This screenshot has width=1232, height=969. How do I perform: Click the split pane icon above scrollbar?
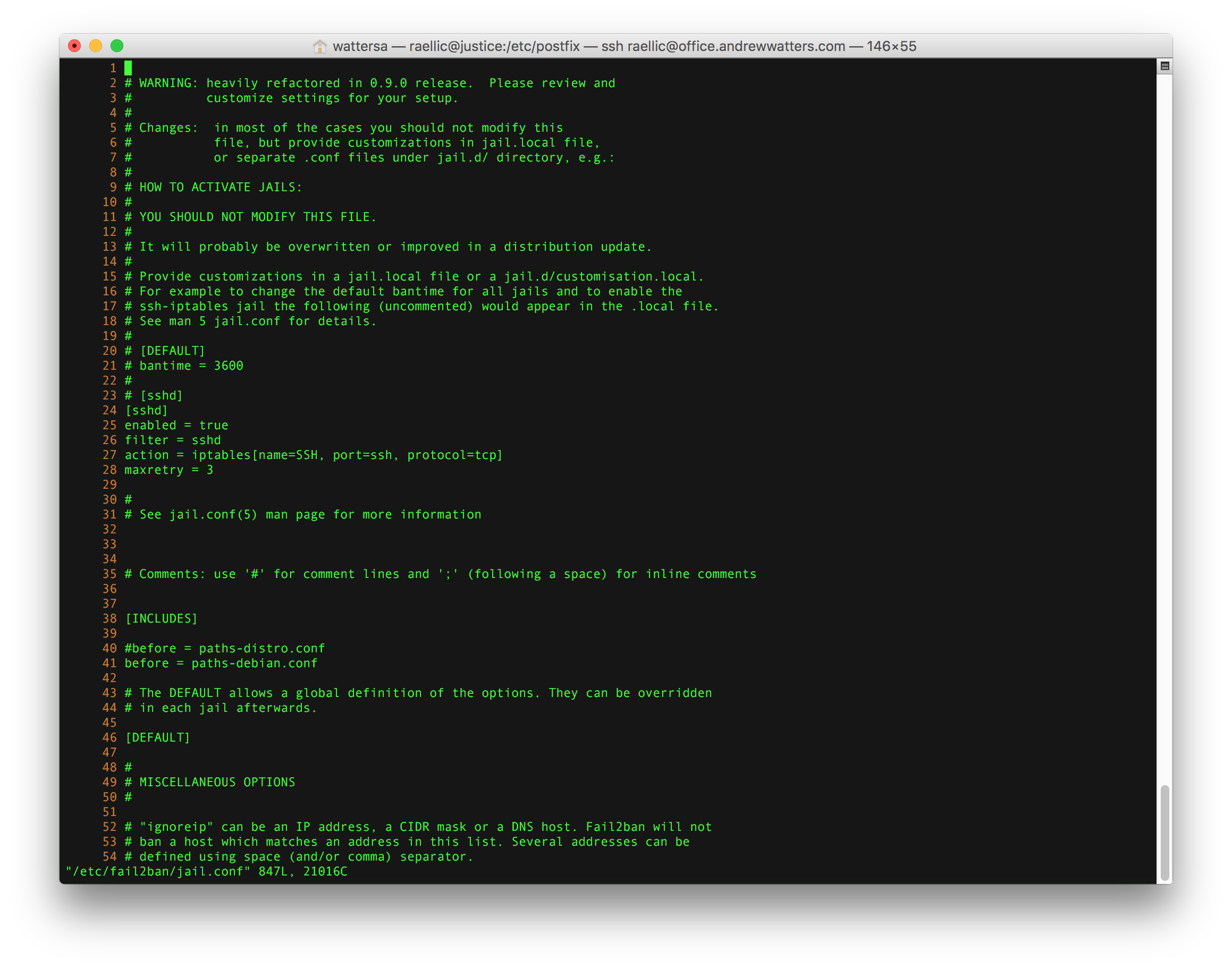(x=1165, y=66)
